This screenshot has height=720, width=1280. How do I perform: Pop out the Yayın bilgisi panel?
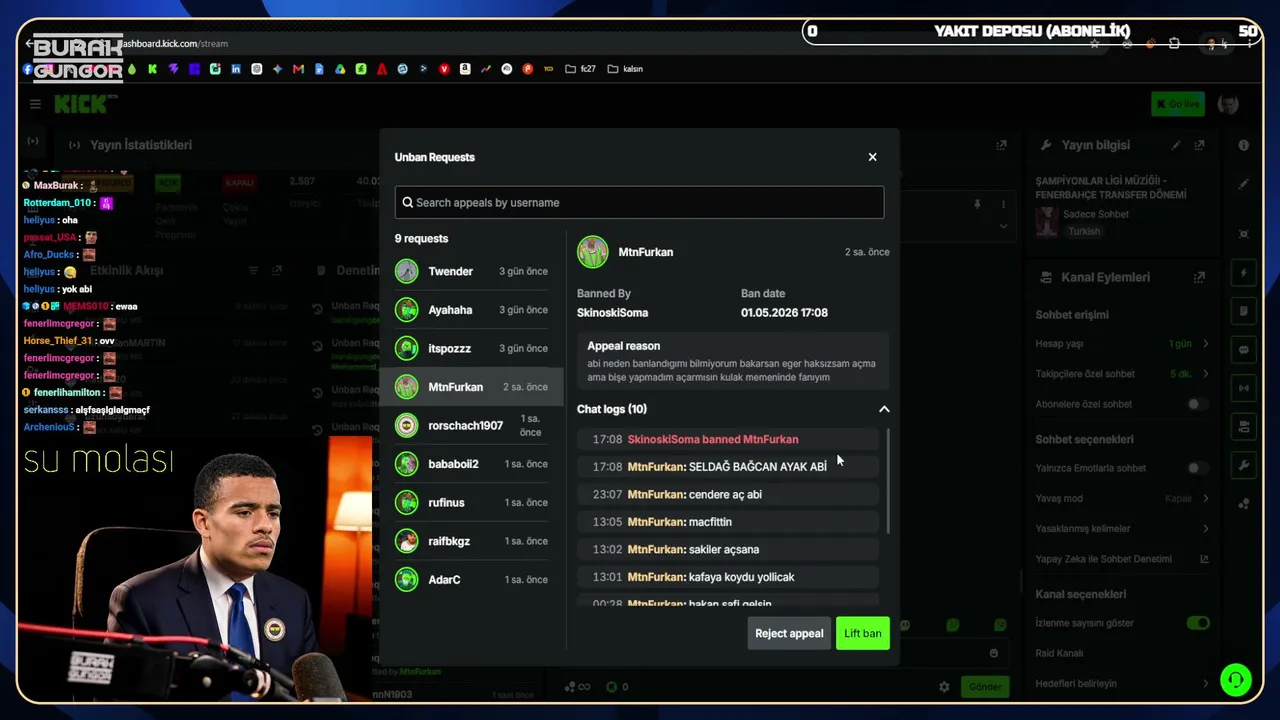click(x=1200, y=145)
